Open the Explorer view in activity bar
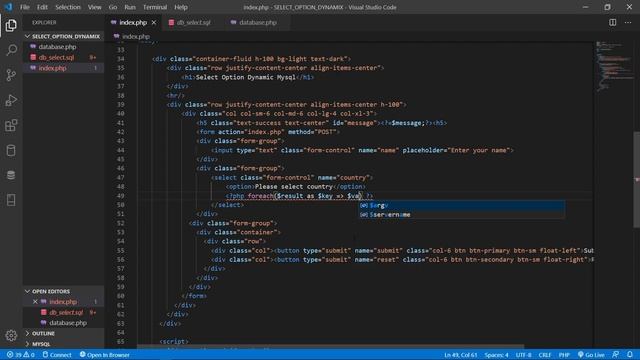The width and height of the screenshot is (640, 360). pos(11,25)
